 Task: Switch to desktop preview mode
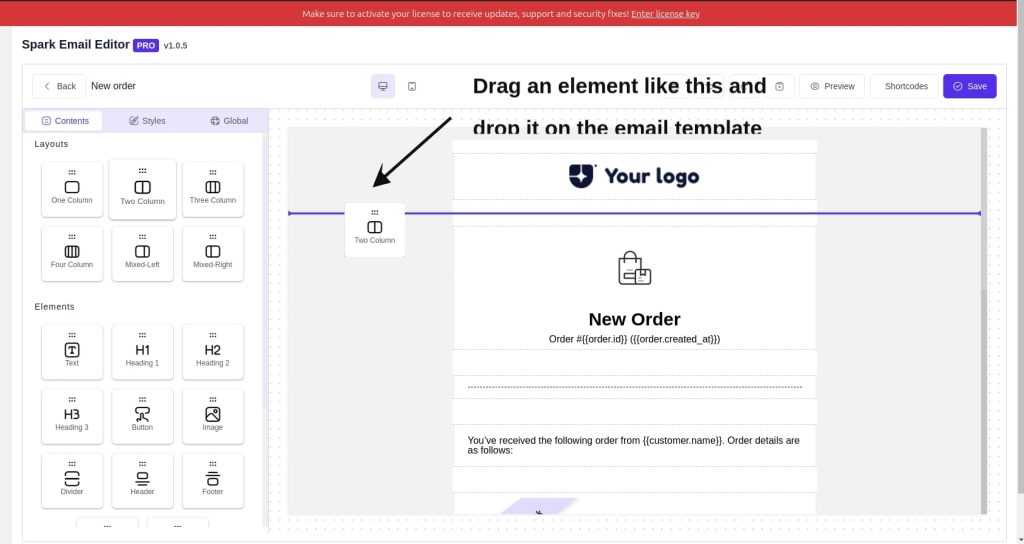pos(383,86)
